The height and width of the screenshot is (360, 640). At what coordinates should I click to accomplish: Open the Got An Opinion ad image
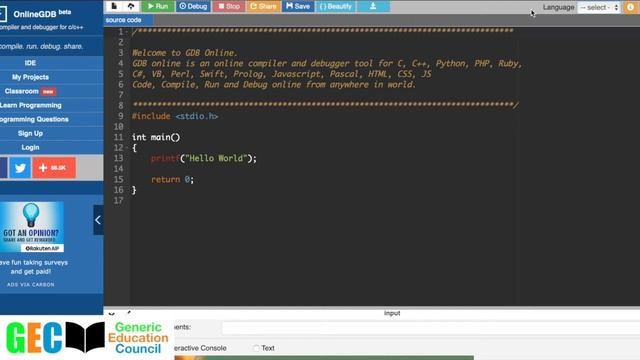point(32,227)
